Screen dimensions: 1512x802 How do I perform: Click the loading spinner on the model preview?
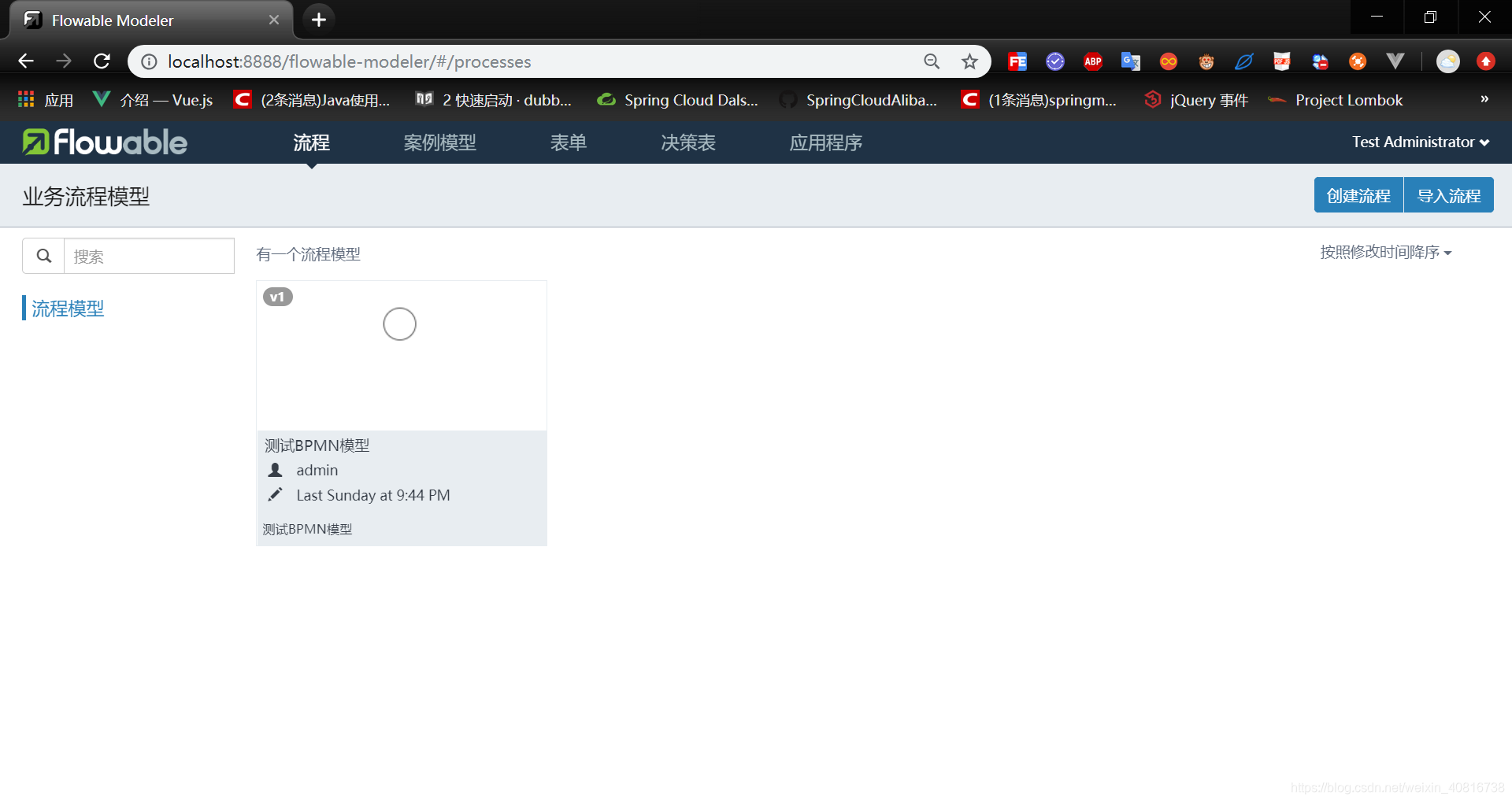[x=399, y=323]
